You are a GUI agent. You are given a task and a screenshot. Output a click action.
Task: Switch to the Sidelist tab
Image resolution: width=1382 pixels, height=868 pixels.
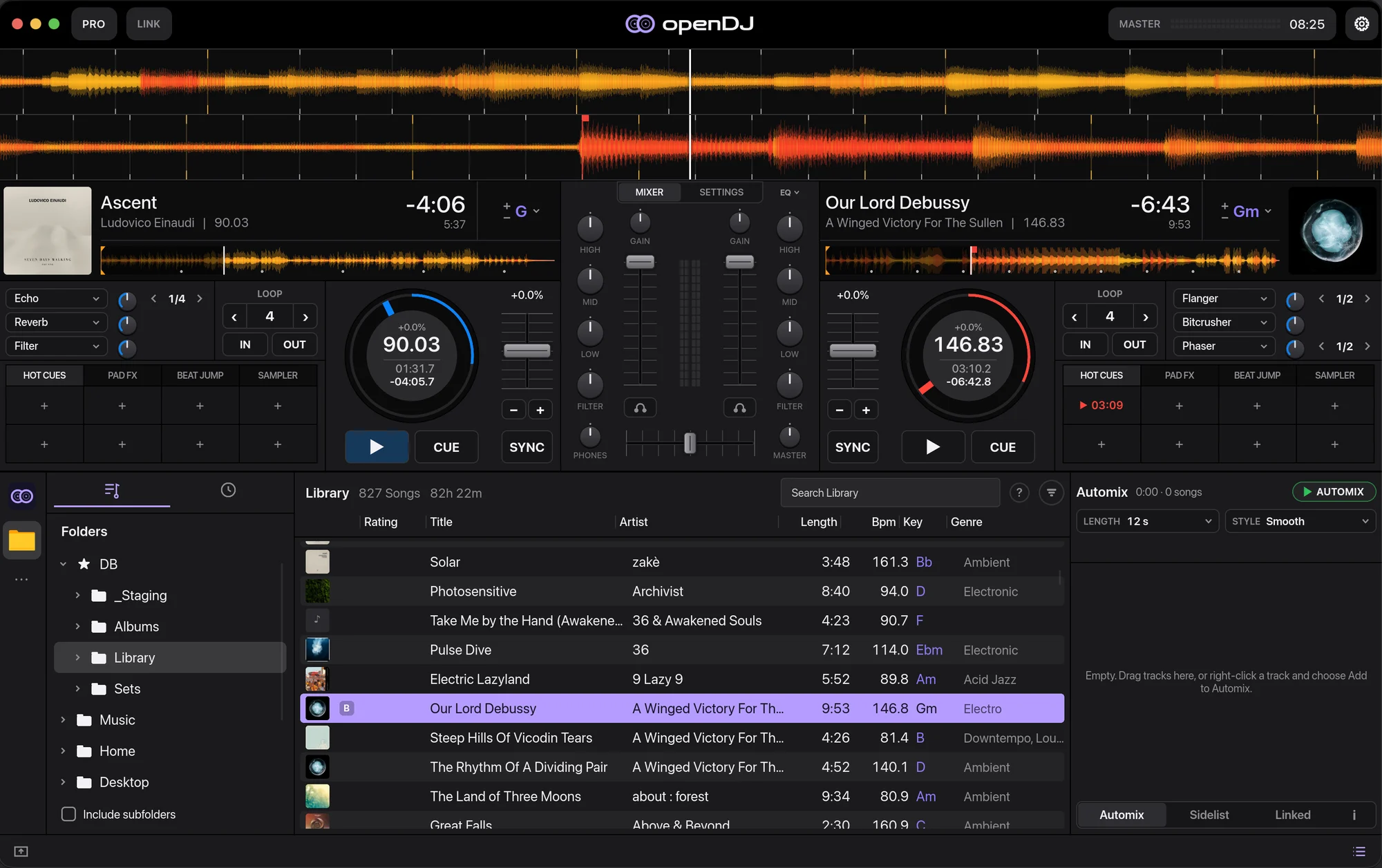[1209, 815]
